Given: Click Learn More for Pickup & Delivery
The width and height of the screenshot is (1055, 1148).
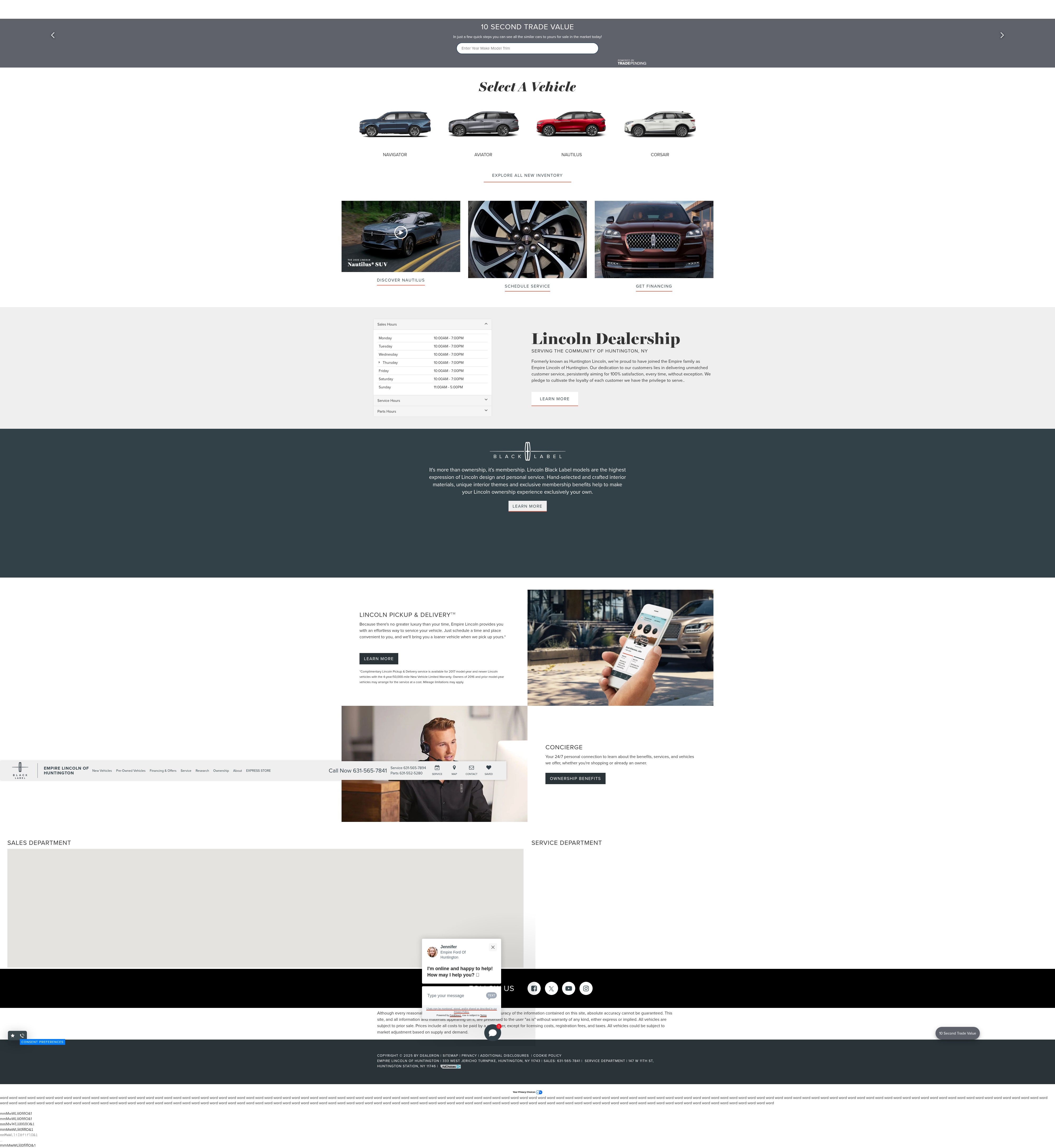Looking at the screenshot, I should 378,659.
